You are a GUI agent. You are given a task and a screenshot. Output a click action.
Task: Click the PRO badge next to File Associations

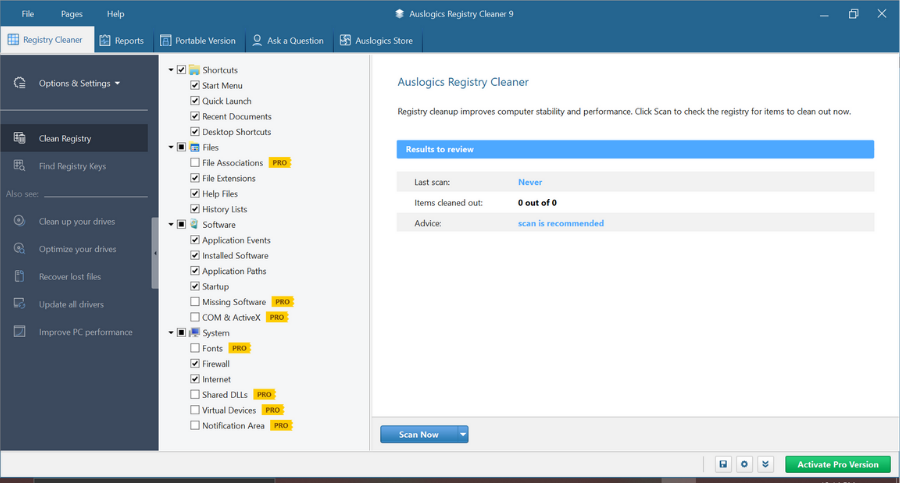point(280,163)
